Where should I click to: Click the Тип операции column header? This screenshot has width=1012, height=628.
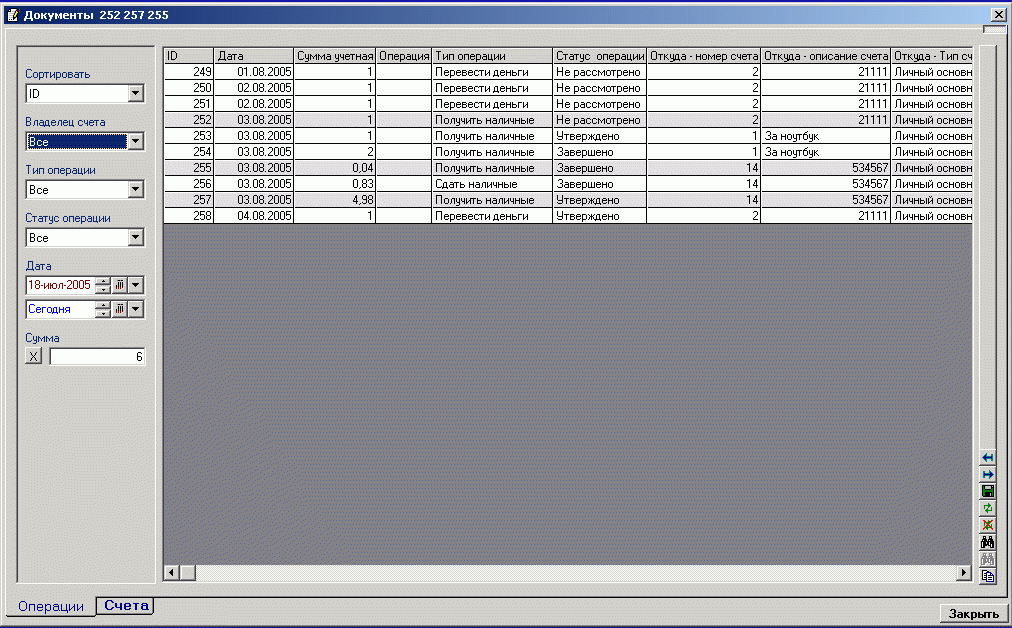pyautogui.click(x=492, y=56)
